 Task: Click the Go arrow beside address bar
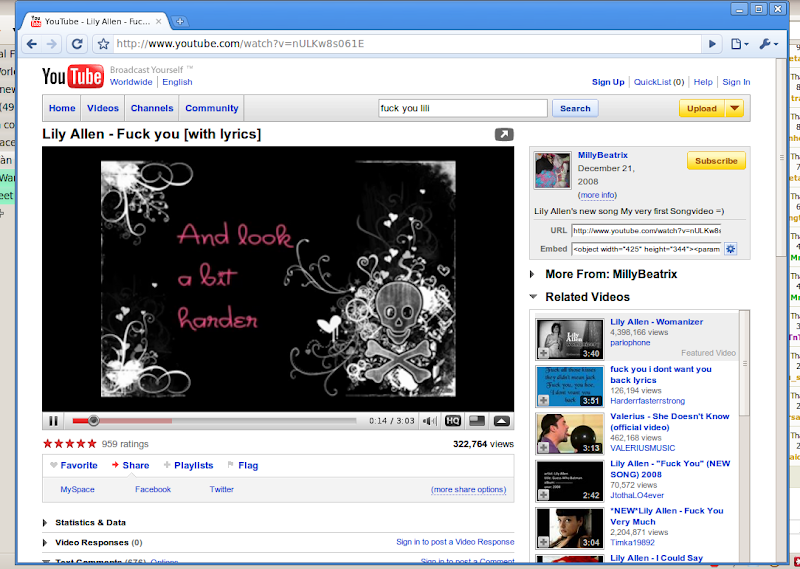click(712, 44)
